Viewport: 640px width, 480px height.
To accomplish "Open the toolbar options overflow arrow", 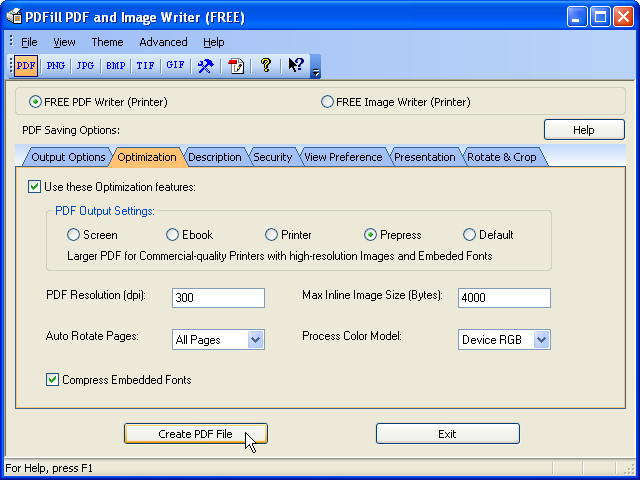I will coord(316,67).
